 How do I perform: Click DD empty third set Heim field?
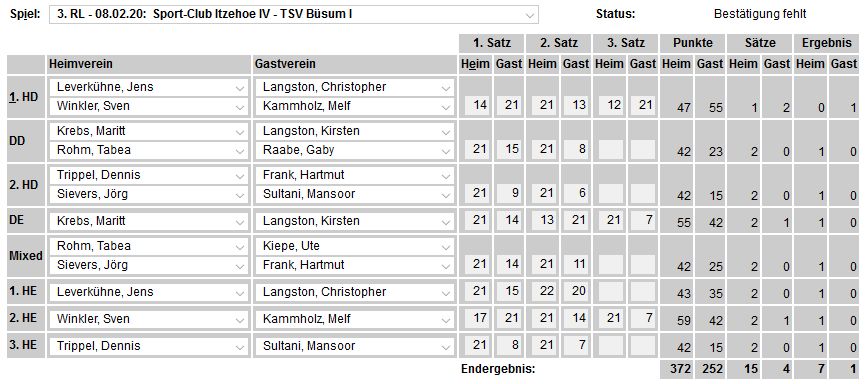(x=610, y=149)
